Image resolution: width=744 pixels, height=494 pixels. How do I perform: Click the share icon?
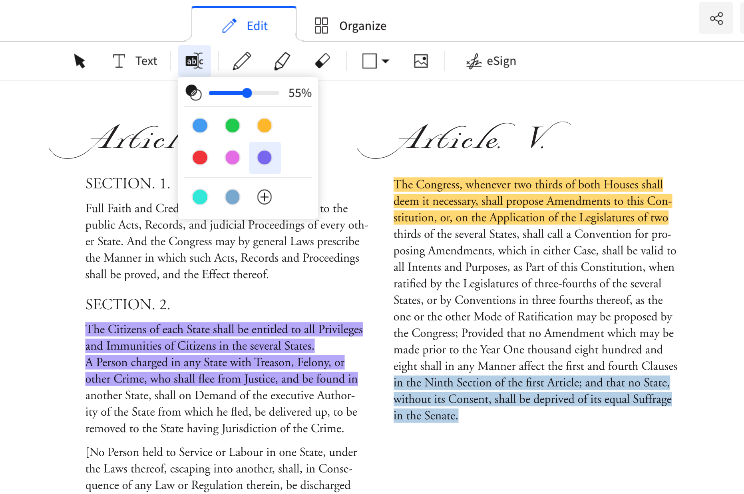pyautogui.click(x=716, y=19)
